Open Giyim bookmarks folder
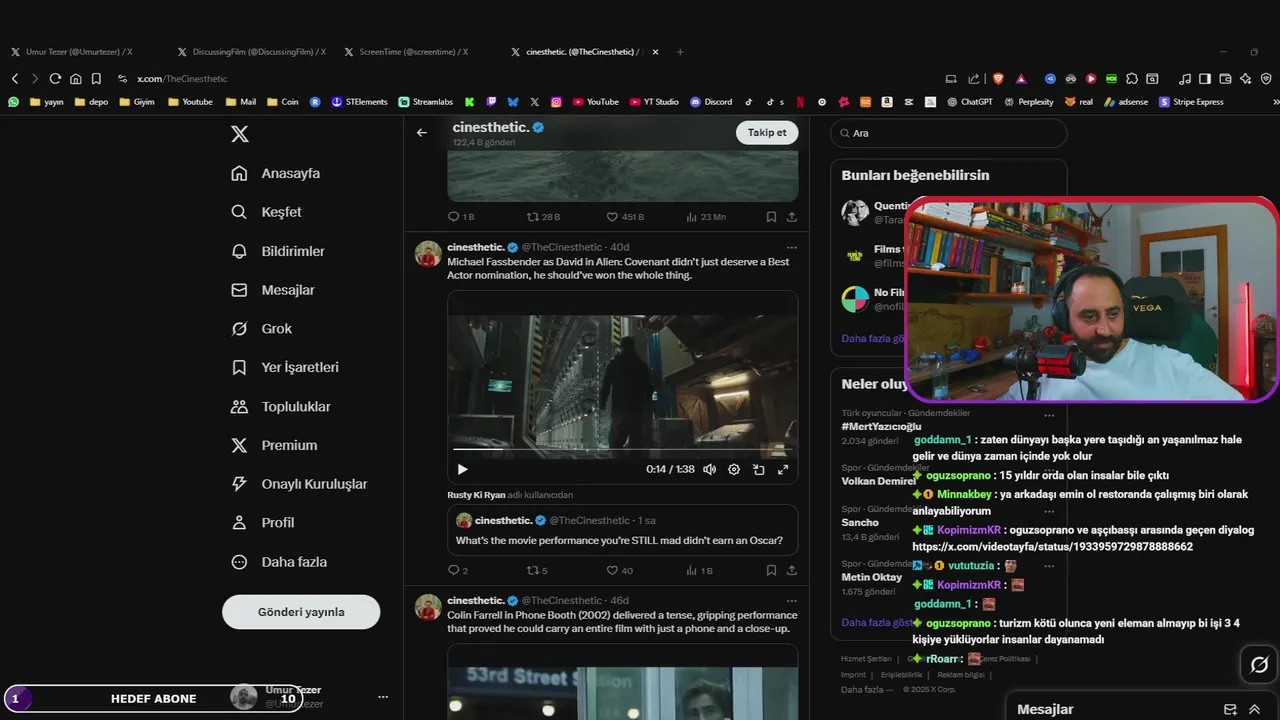 tap(136, 102)
